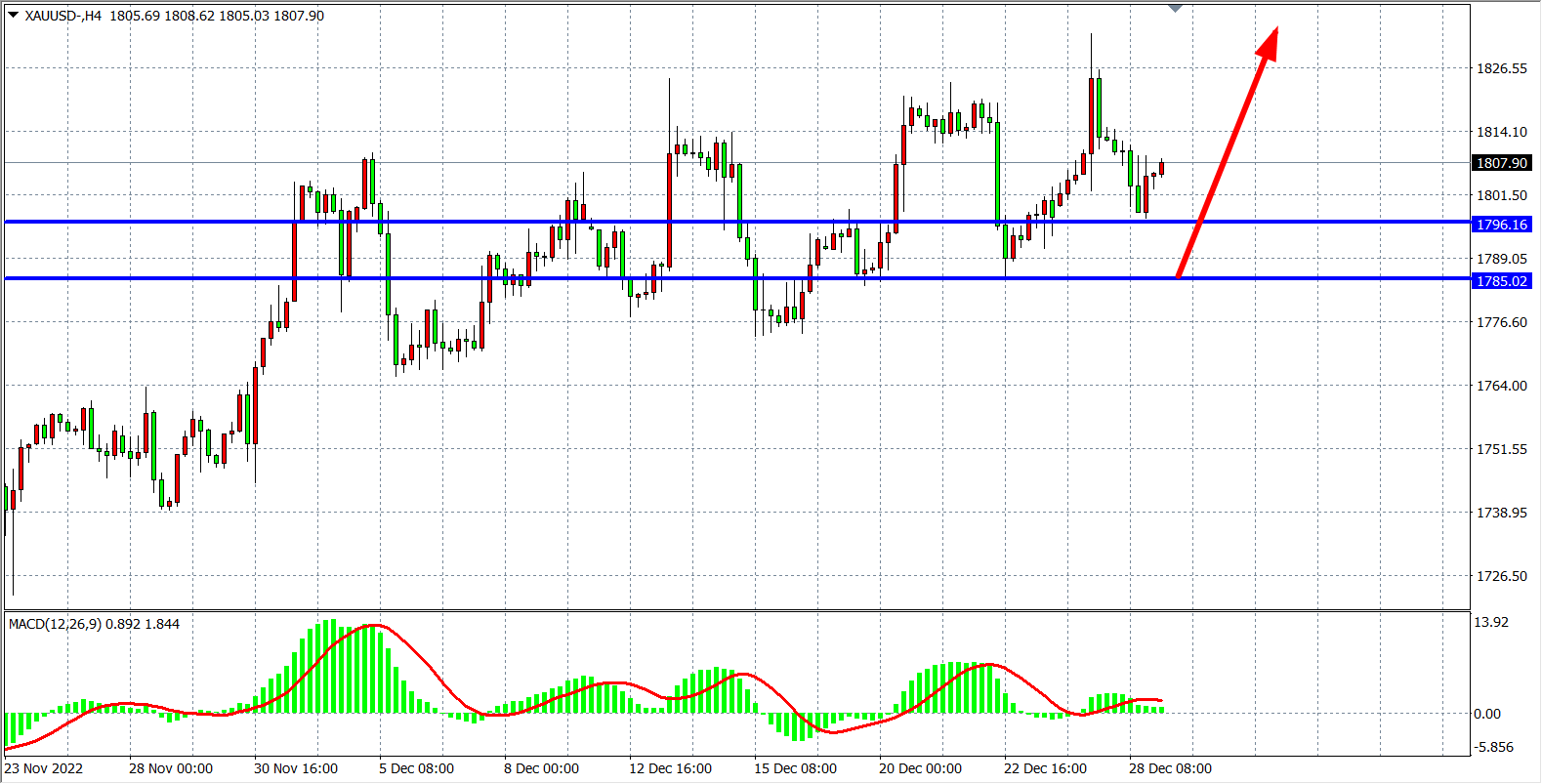Select the upper blue horizontal line

coord(586,222)
